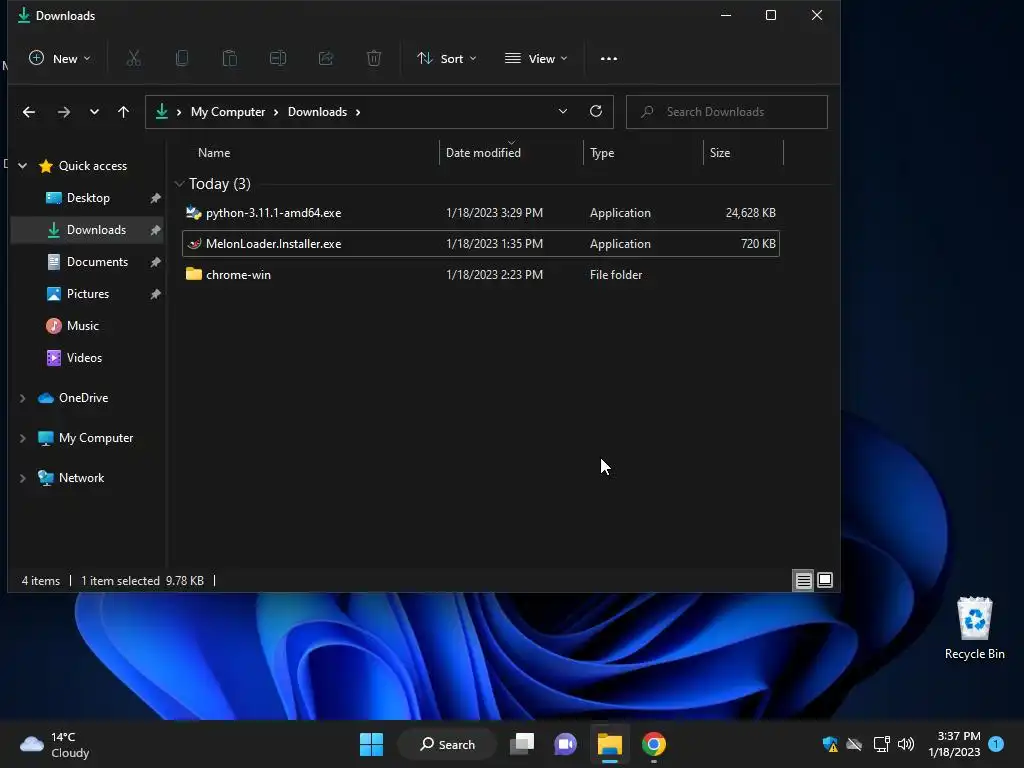Viewport: 1024px width, 768px height.
Task: Select Documents in navigation pane
Action: [88, 262]
